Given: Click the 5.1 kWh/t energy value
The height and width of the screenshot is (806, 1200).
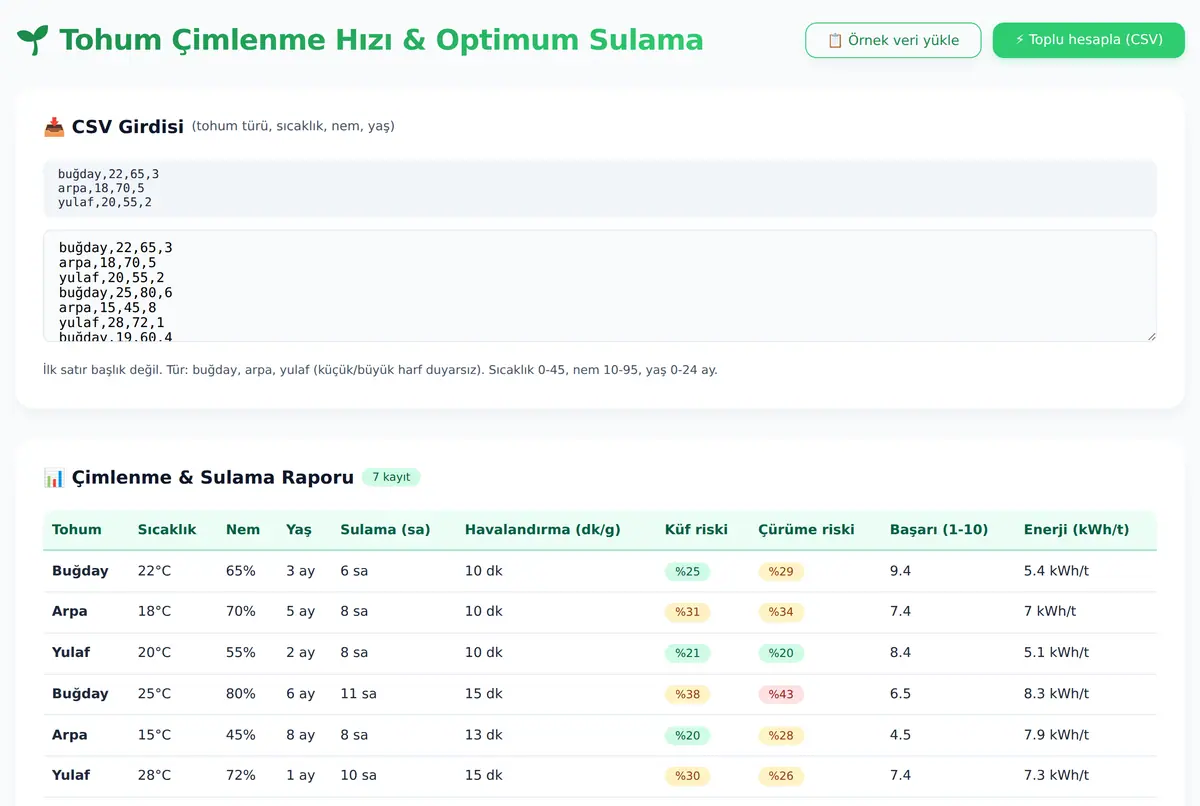Looking at the screenshot, I should (x=1056, y=652).
